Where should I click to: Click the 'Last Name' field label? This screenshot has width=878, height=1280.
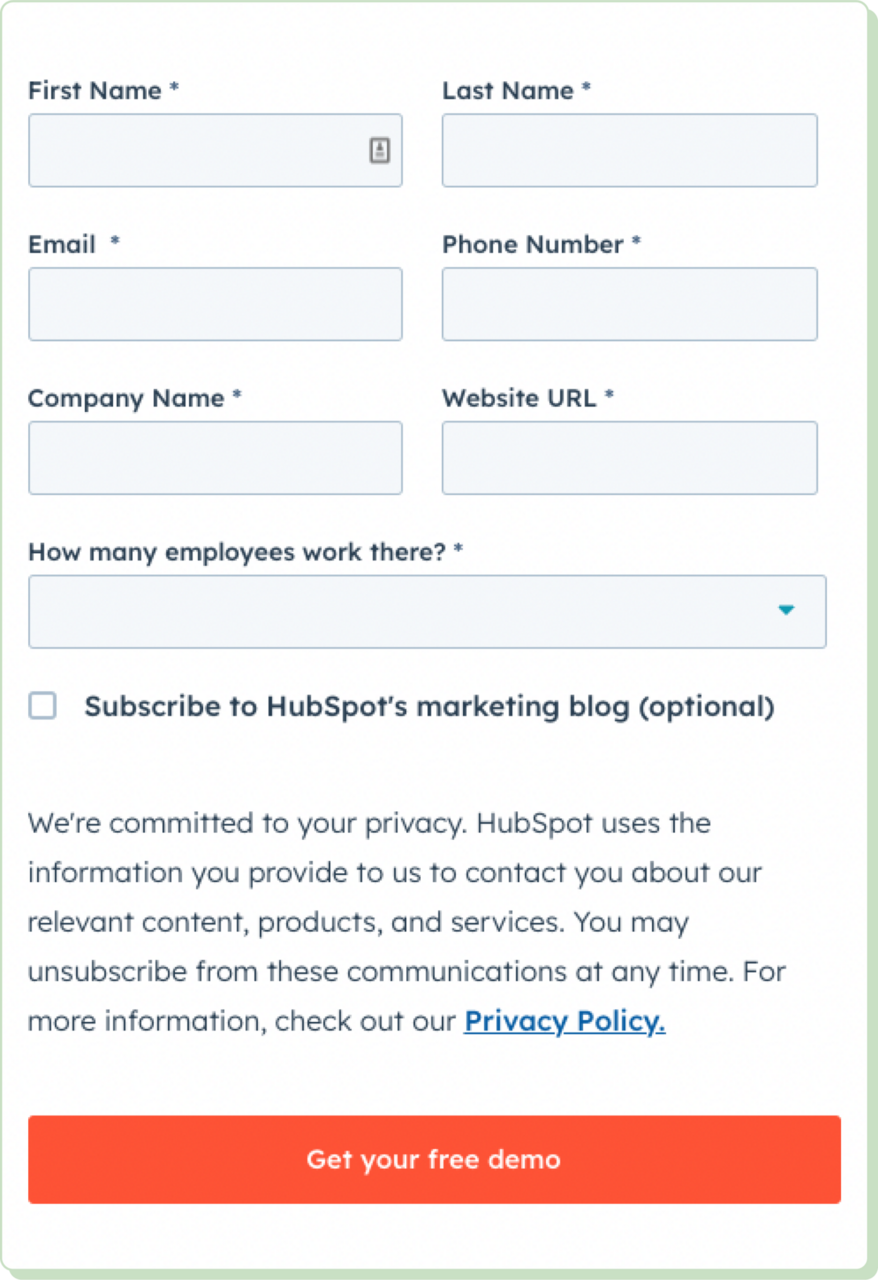[508, 91]
